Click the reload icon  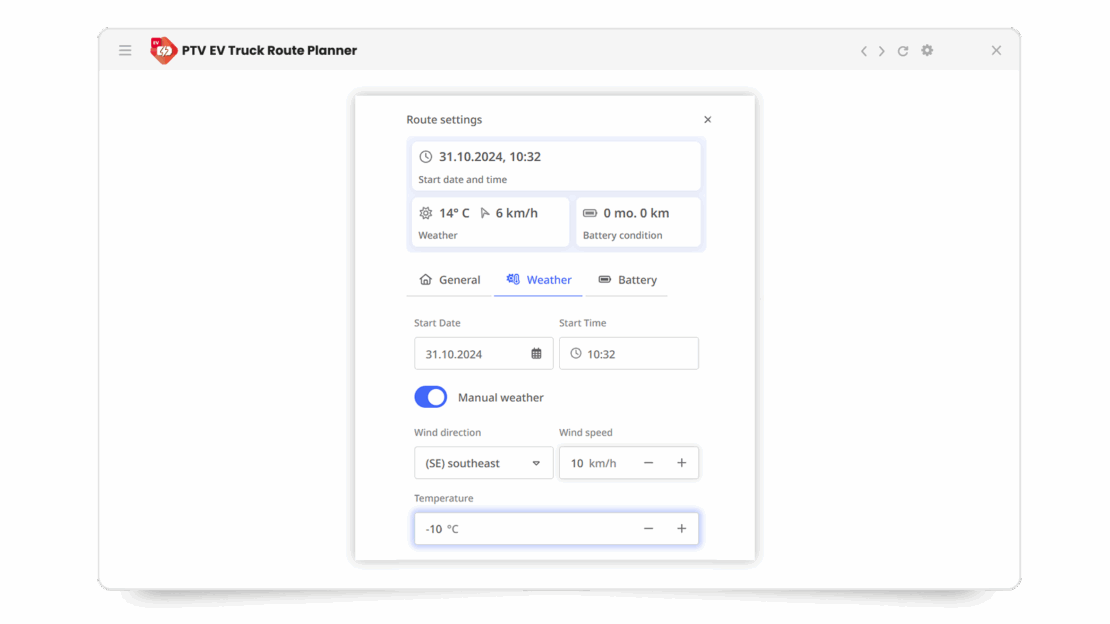tap(903, 51)
